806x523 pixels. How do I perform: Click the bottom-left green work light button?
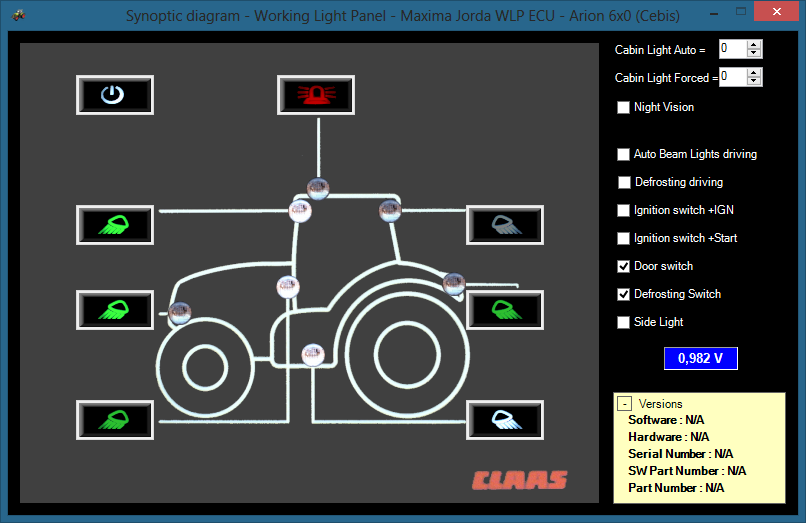click(115, 420)
